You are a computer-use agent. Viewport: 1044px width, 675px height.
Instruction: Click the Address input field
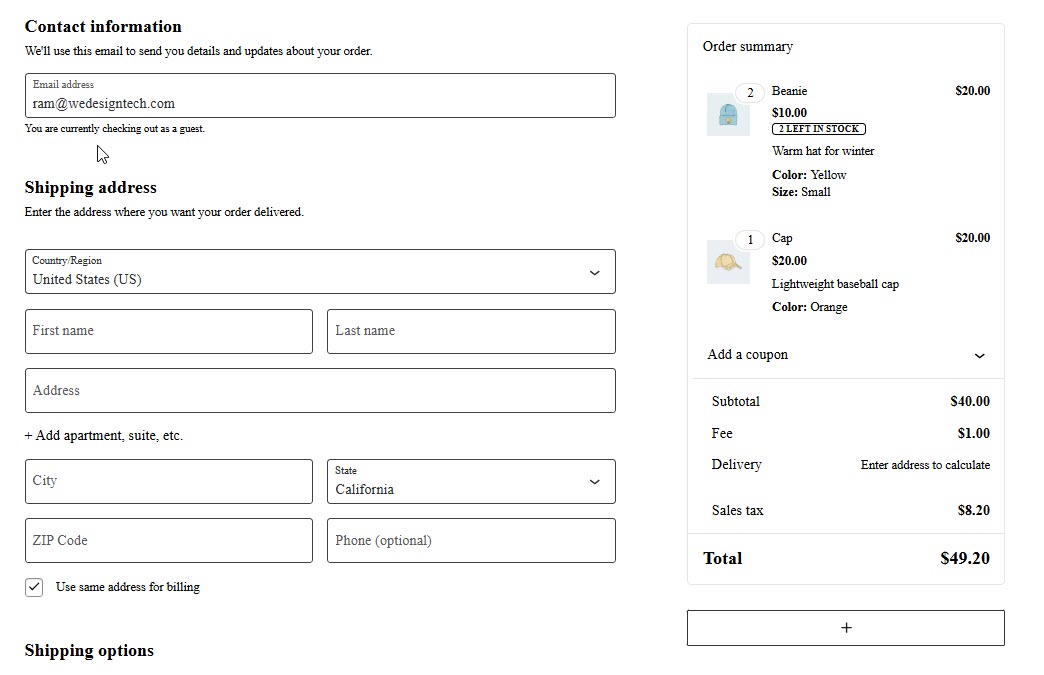click(320, 391)
